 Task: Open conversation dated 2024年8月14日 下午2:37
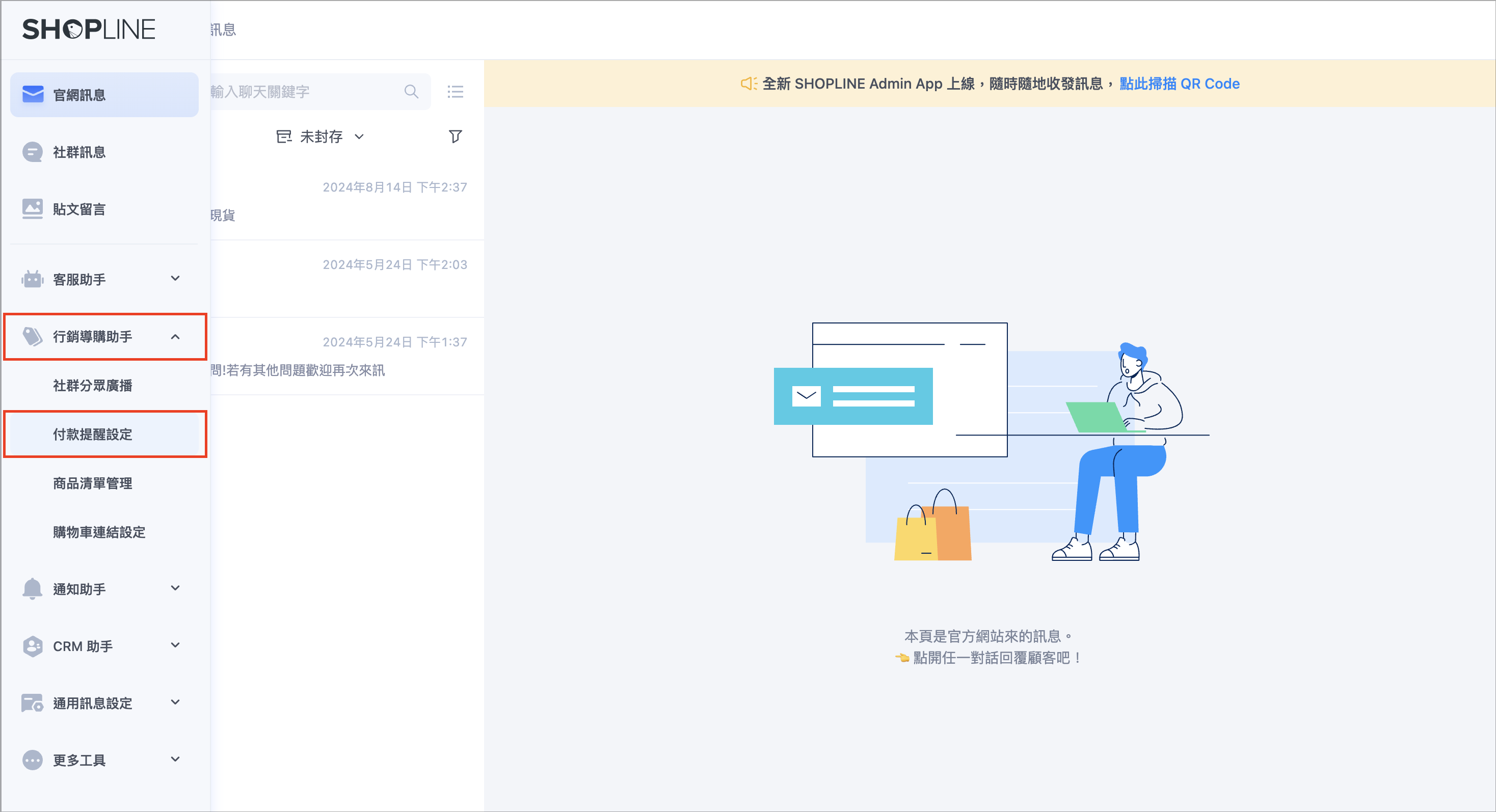tap(346, 201)
